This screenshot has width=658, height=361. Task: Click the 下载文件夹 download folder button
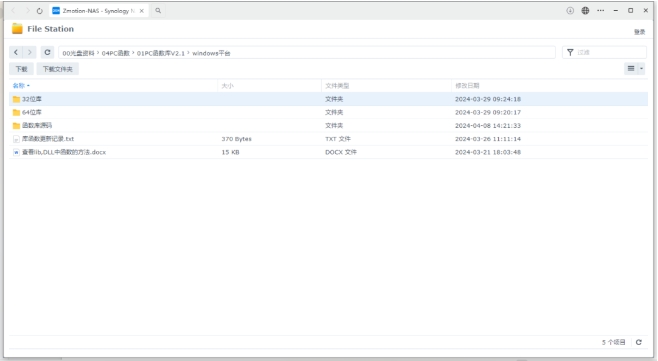(x=57, y=69)
